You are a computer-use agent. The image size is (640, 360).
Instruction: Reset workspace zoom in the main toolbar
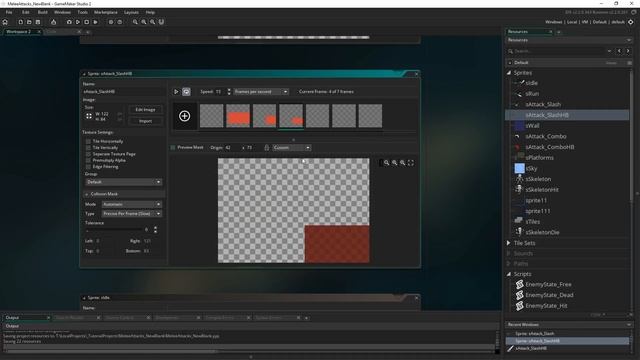coord(144,22)
